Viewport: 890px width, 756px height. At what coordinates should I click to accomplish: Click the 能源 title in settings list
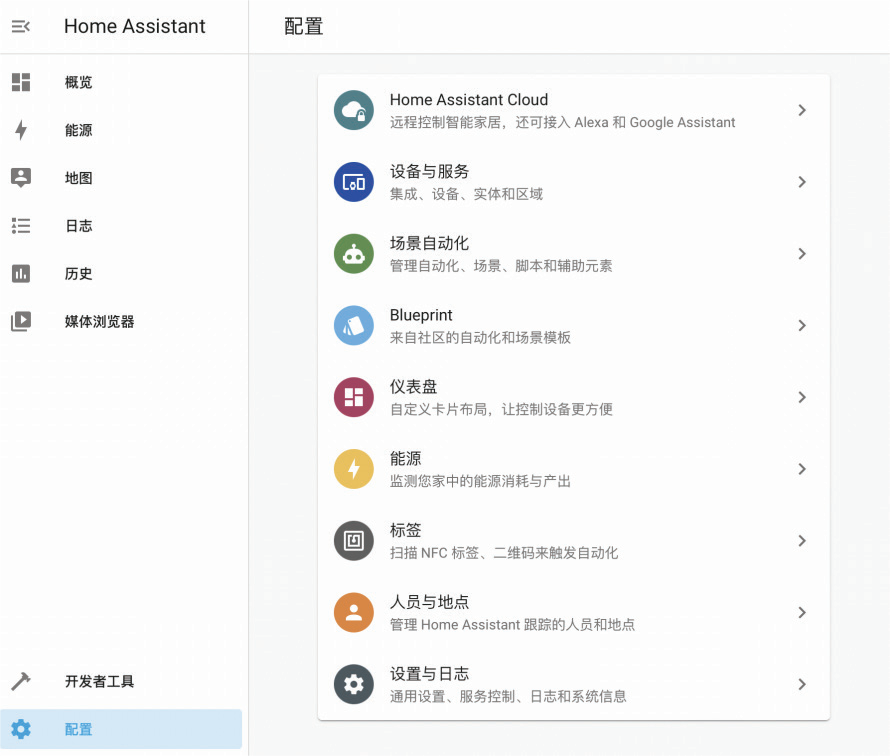[405, 459]
